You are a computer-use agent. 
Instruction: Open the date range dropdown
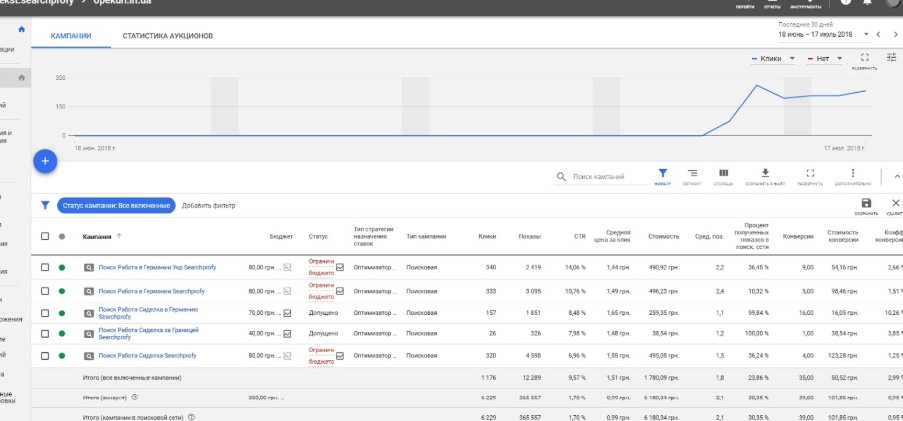coord(824,35)
